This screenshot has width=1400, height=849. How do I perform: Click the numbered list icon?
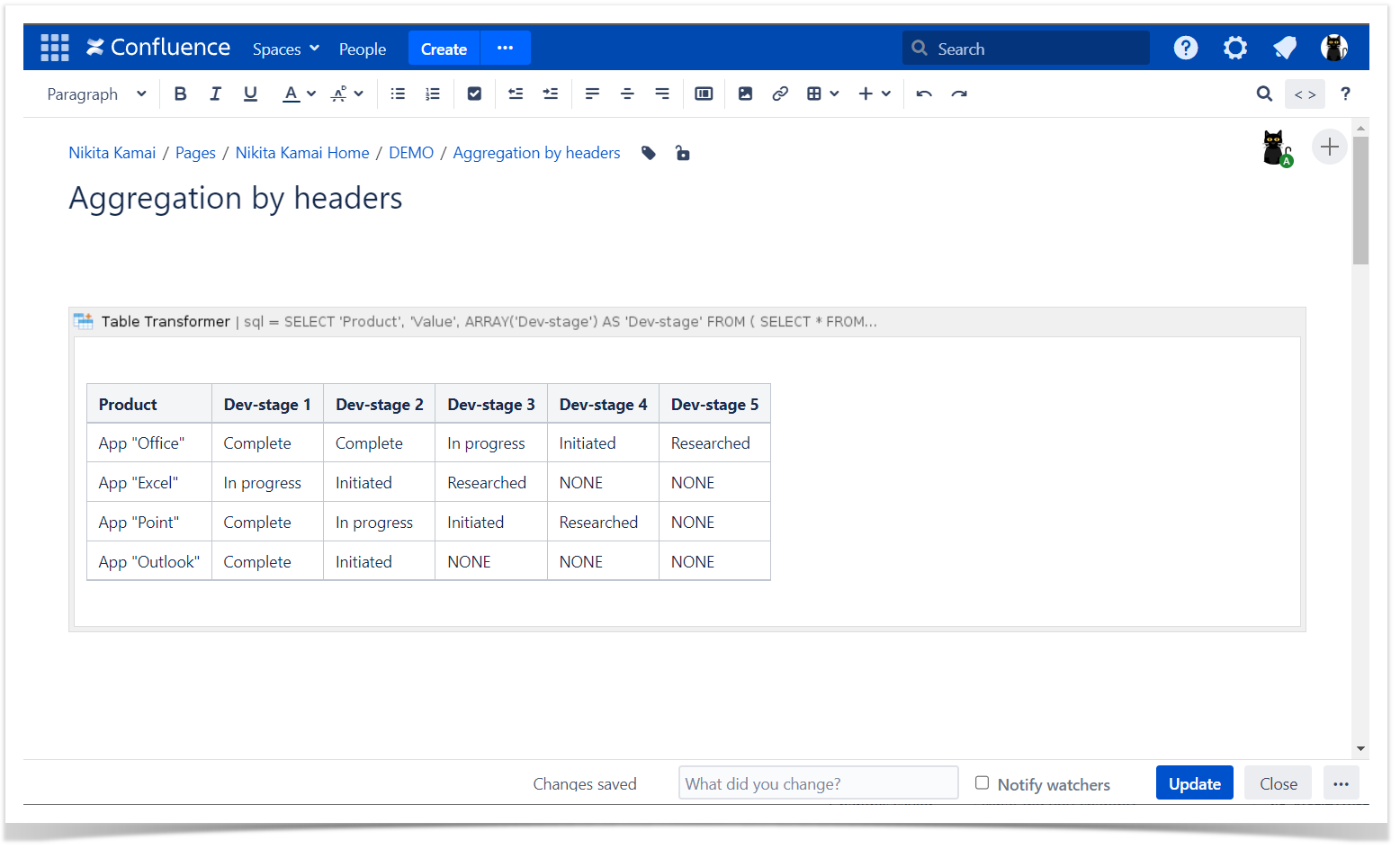pos(433,94)
